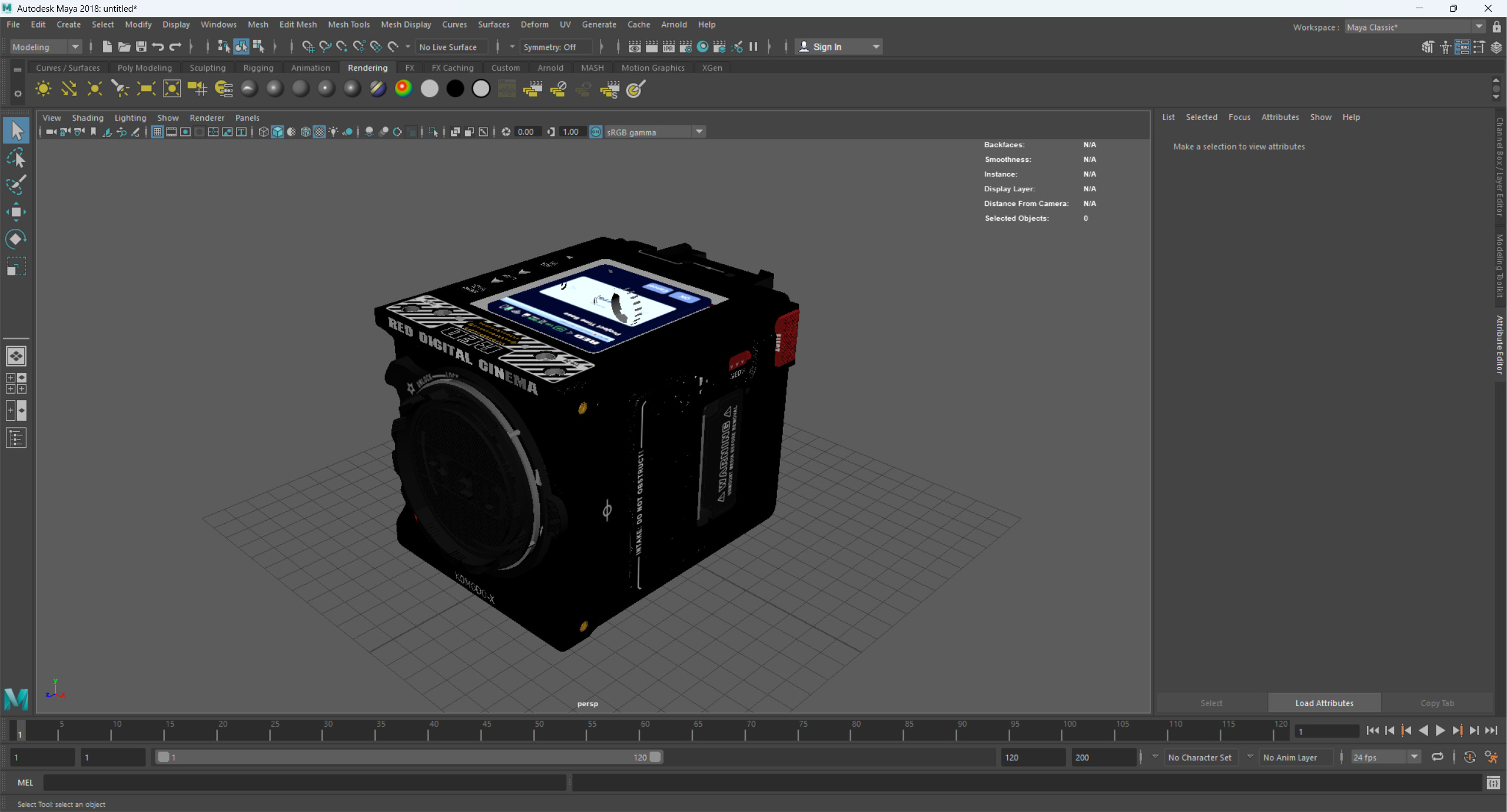
Task: Click the Open Scene folder icon
Action: tap(124, 46)
